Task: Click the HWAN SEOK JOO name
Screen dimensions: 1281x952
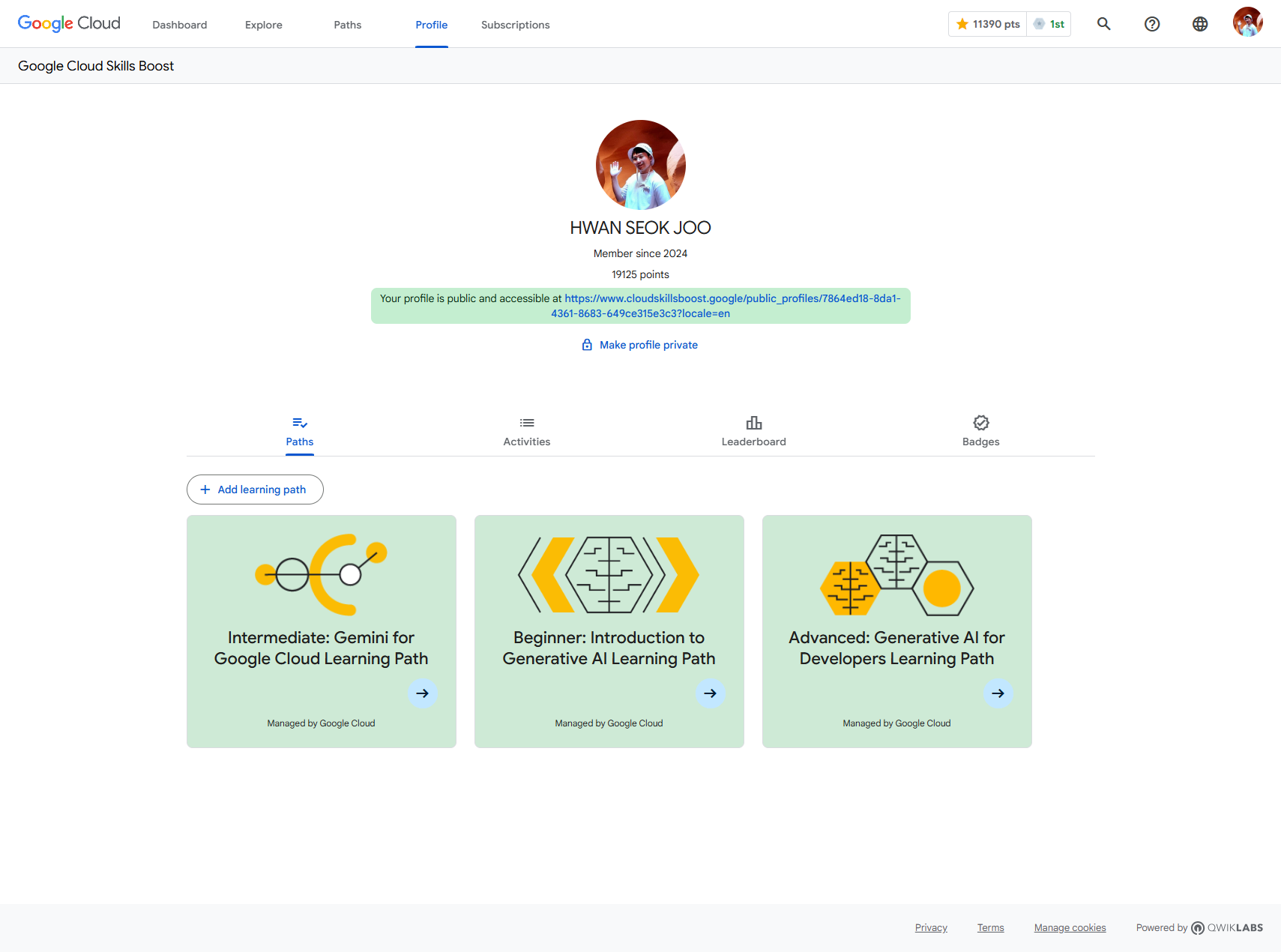Action: [x=641, y=228]
